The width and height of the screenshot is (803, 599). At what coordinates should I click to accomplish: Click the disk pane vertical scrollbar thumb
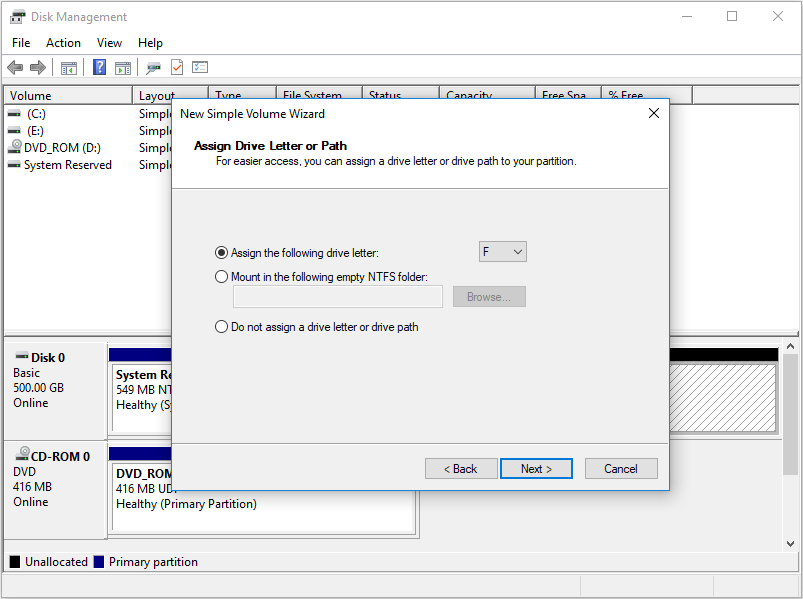pos(790,414)
